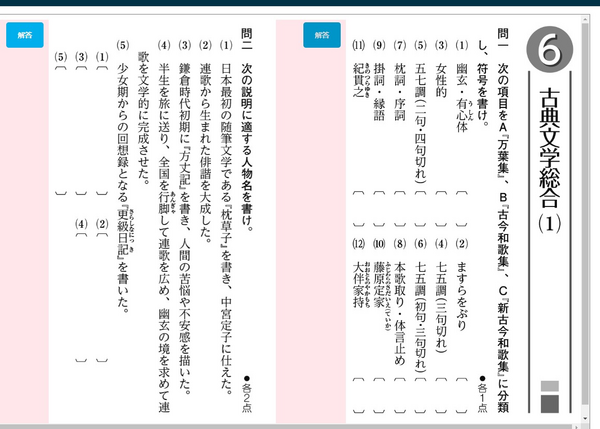Click item (1) 幽玄・有心体

(462, 86)
